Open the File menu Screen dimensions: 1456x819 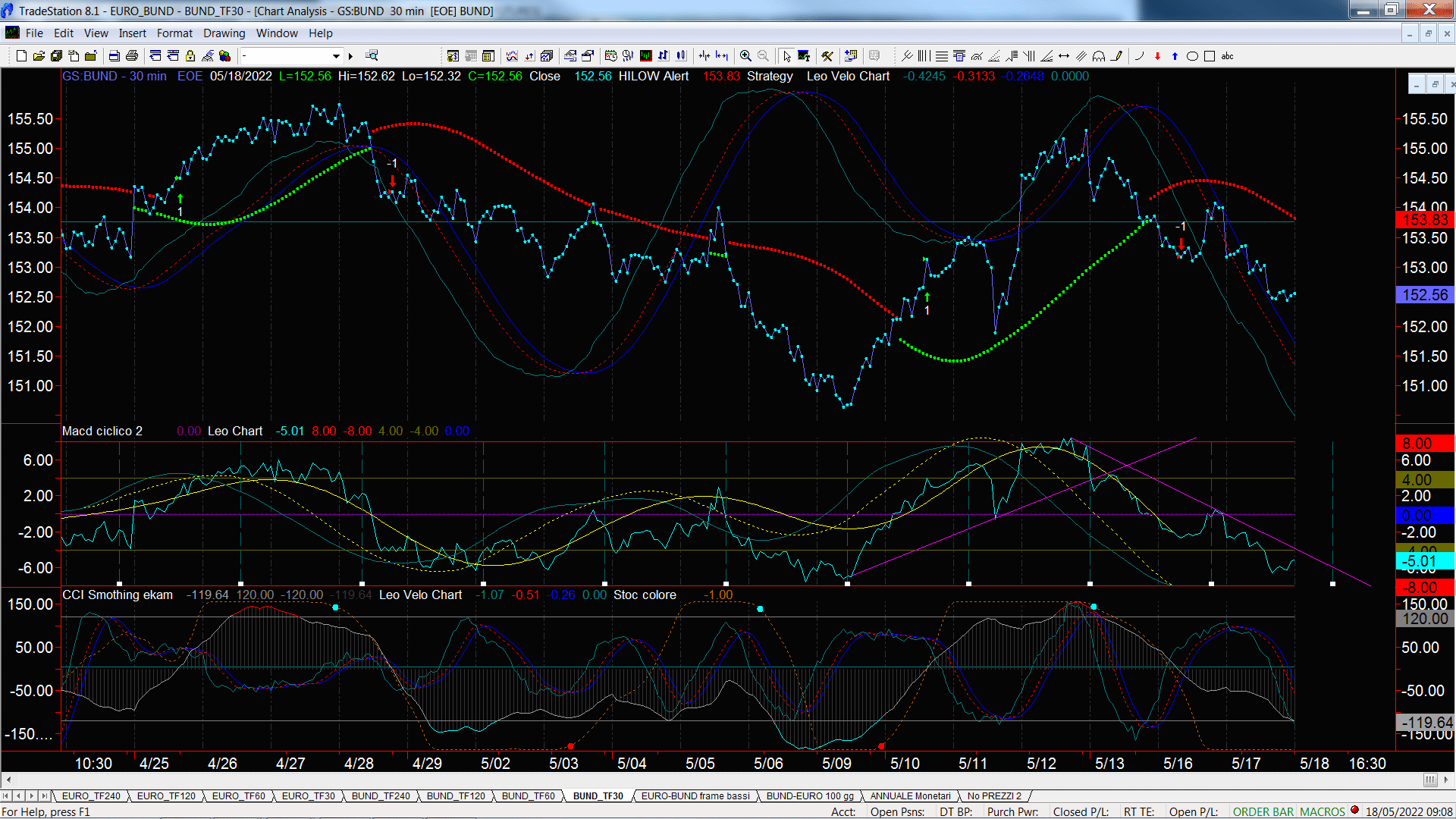coord(34,33)
